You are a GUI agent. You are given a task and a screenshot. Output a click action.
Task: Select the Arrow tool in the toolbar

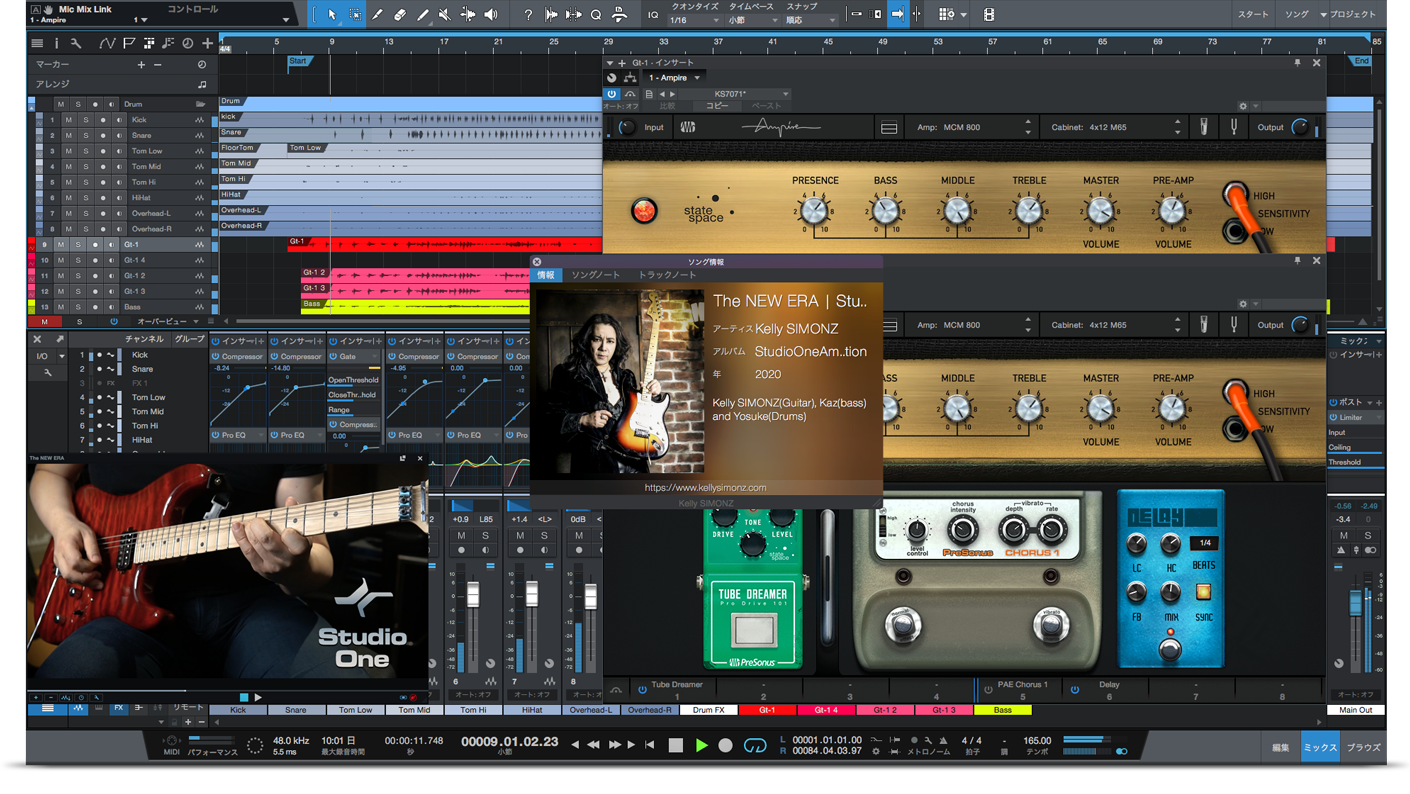point(332,15)
